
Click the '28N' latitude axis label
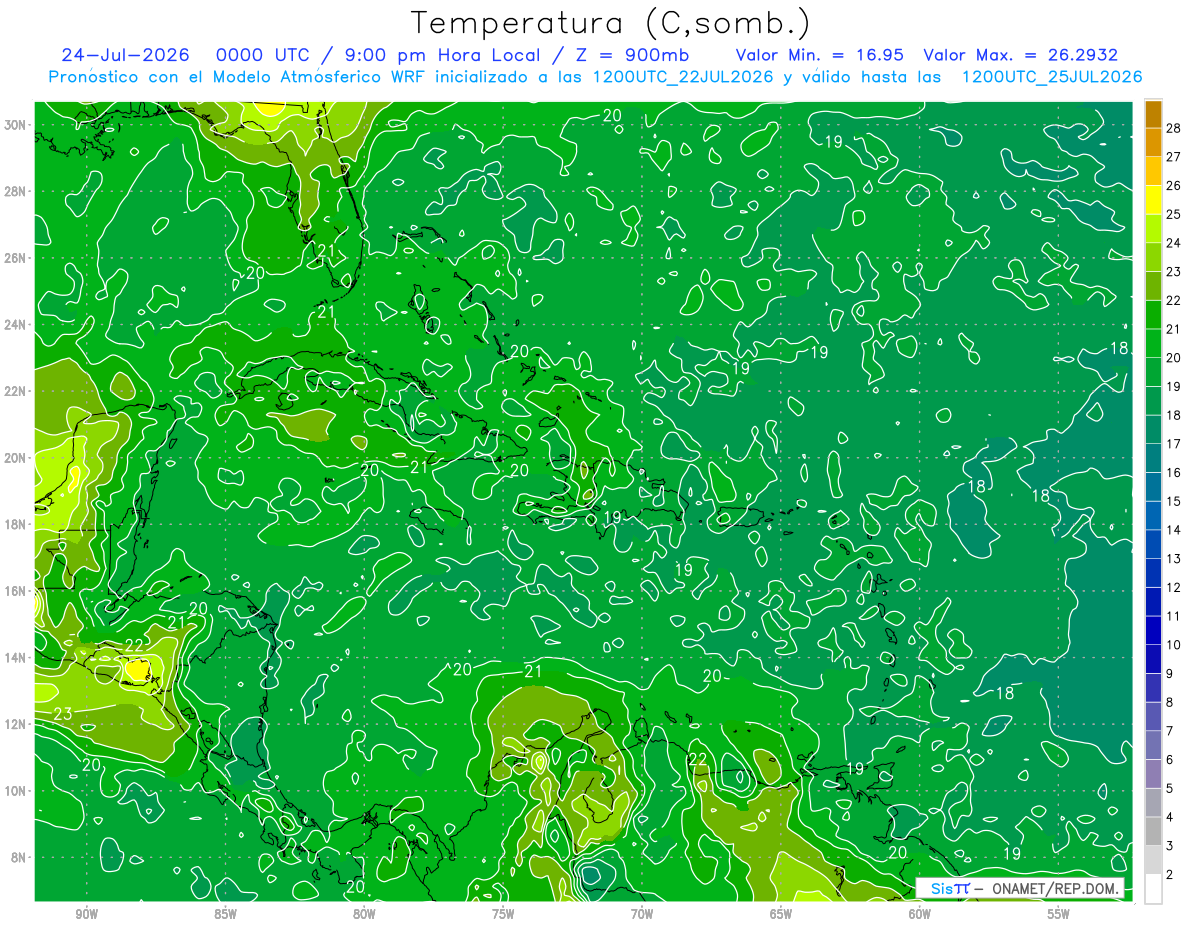point(17,191)
